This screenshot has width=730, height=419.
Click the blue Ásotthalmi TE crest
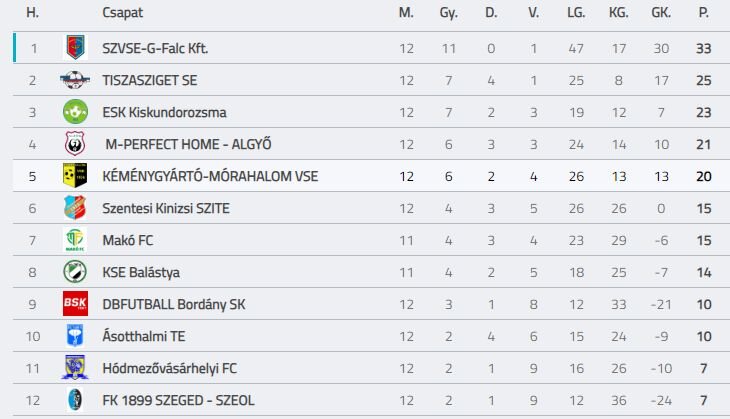(x=75, y=336)
